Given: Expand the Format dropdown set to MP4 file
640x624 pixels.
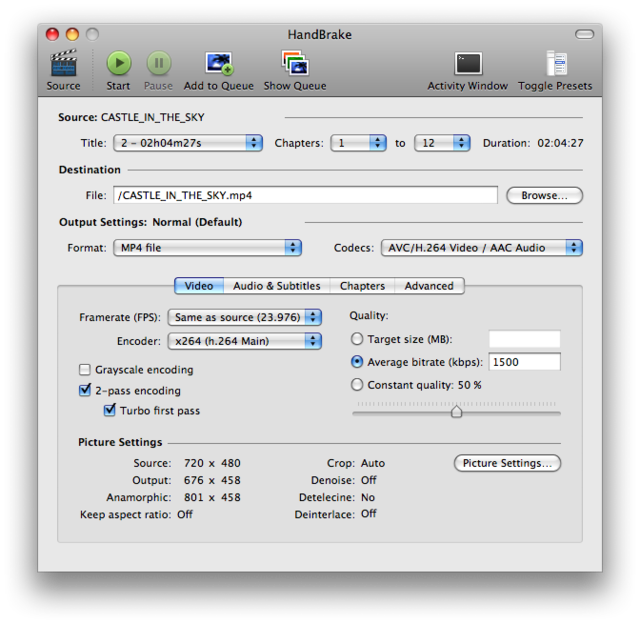Looking at the screenshot, I should point(207,247).
